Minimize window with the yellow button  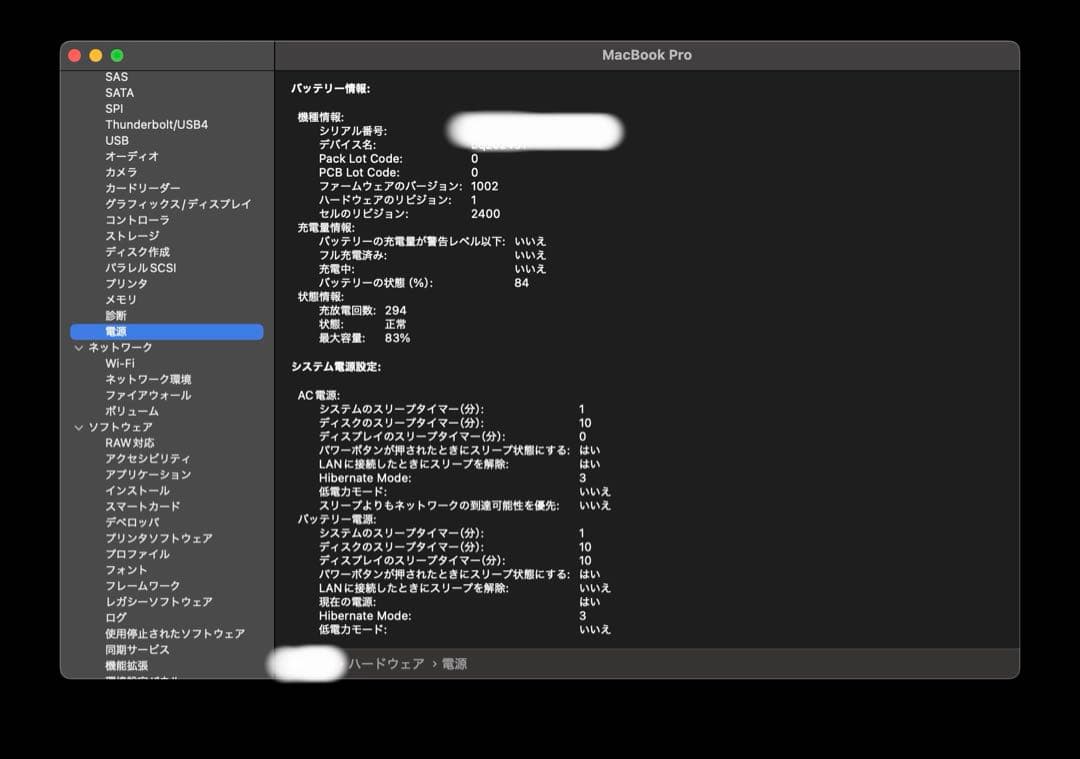coord(96,55)
